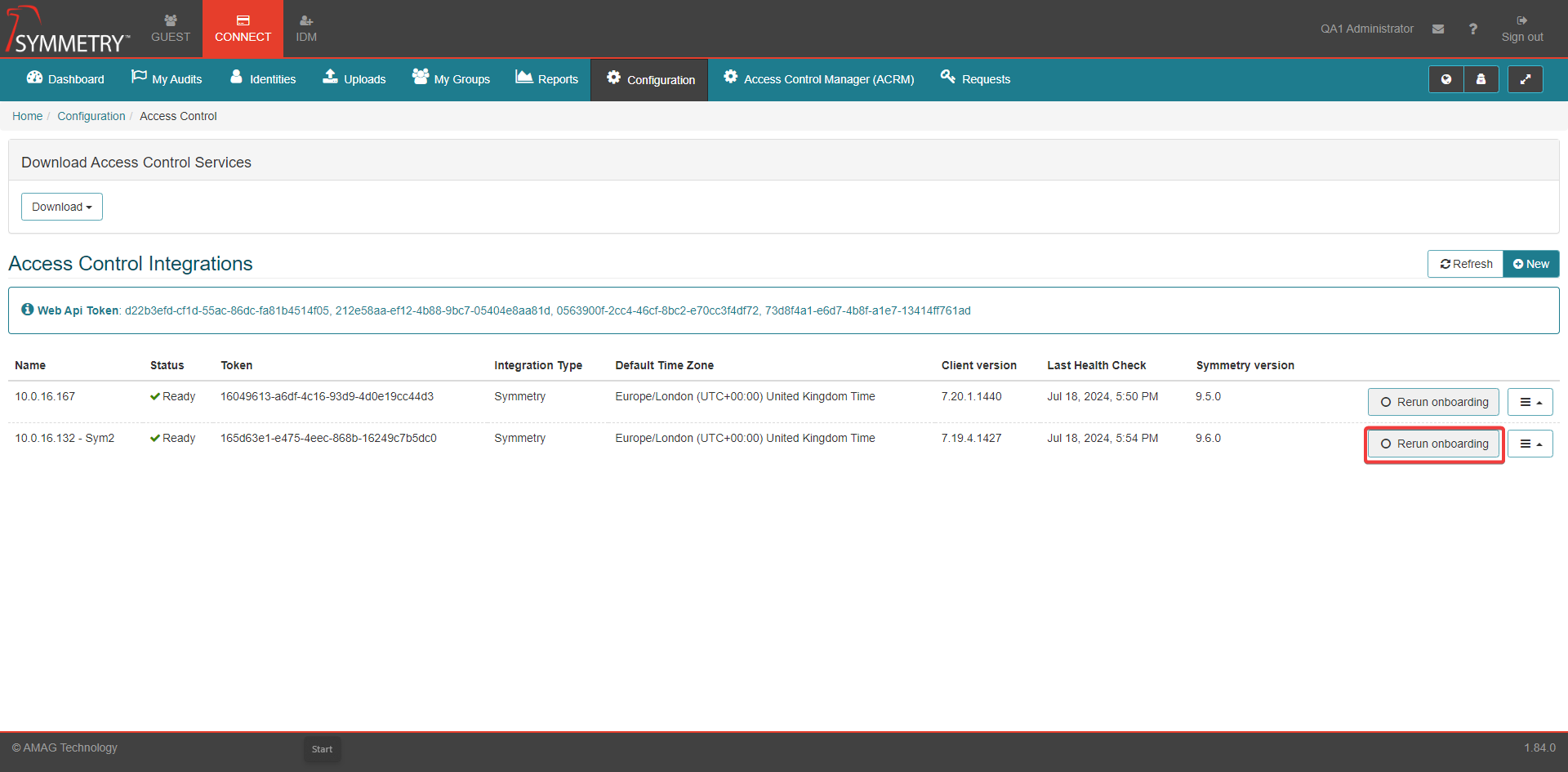
Task: Click health check Jul 18, 2024, 5:50 PM
Action: (x=1102, y=396)
